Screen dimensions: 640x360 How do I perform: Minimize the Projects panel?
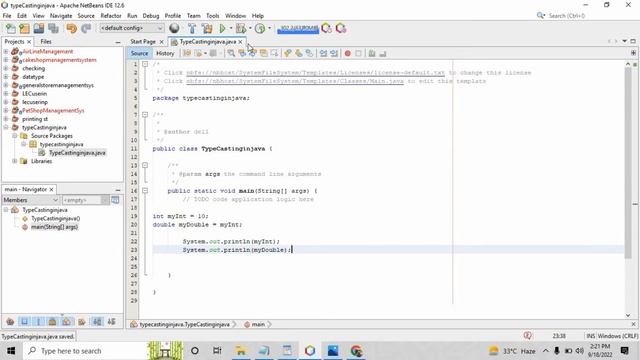[118, 42]
